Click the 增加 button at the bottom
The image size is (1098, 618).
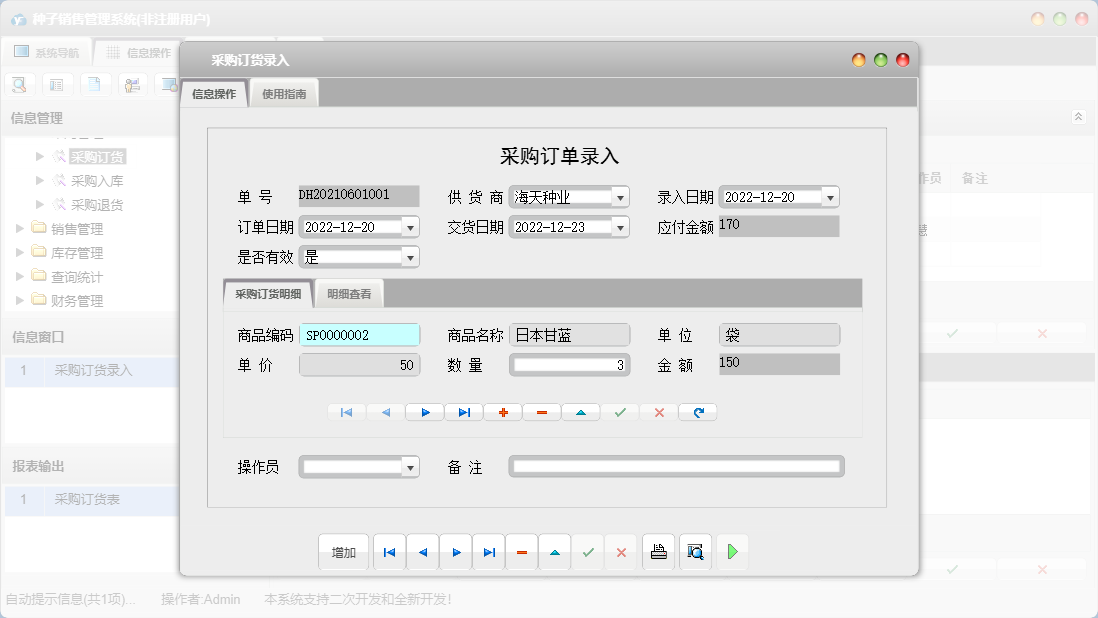pyautogui.click(x=342, y=551)
